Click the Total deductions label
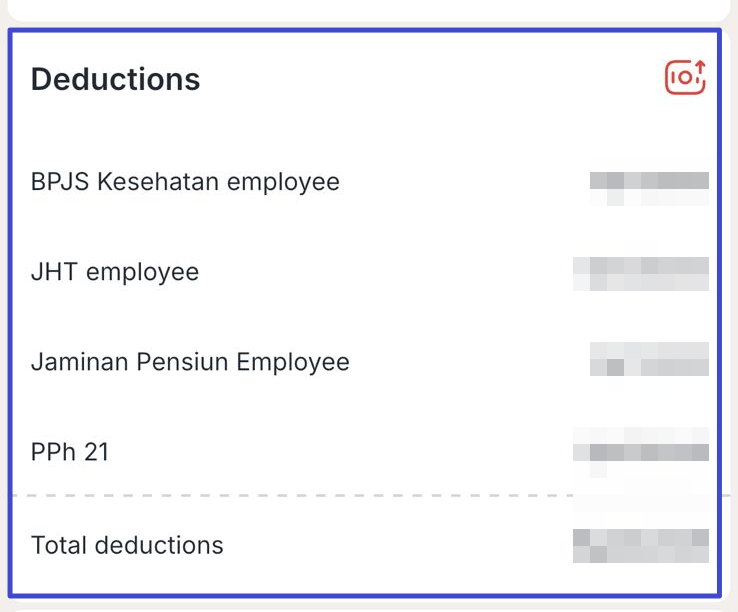The width and height of the screenshot is (738, 612). pos(127,545)
